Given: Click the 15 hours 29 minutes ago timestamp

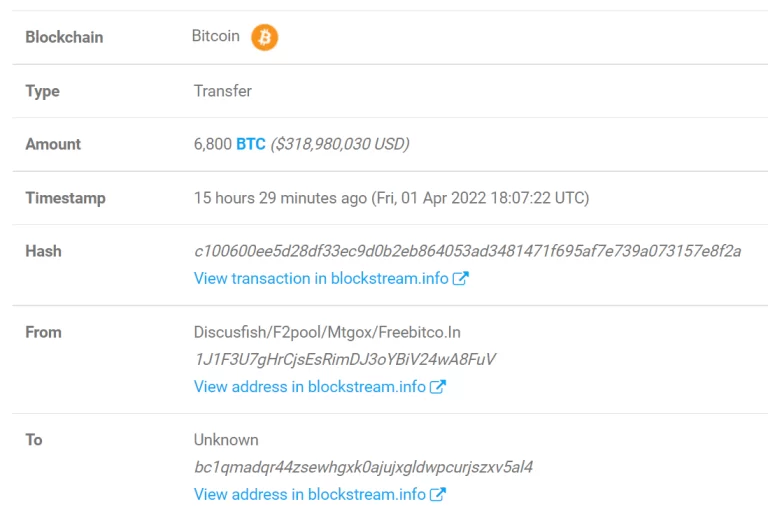Looking at the screenshot, I should point(280,198).
